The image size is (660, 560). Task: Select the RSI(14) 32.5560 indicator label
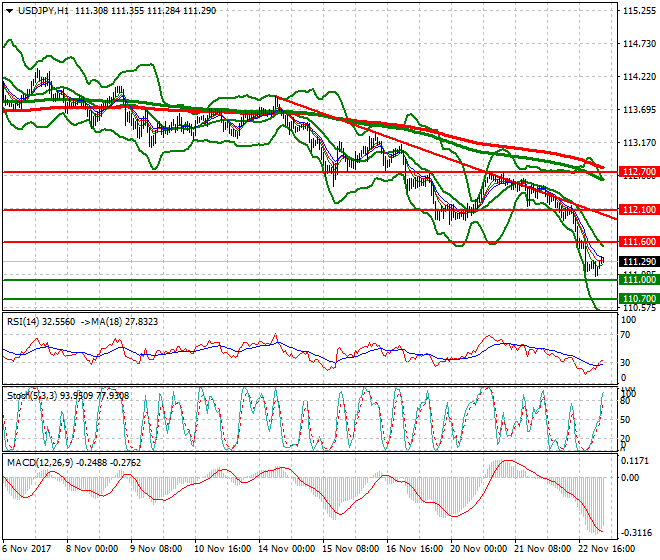point(41,322)
